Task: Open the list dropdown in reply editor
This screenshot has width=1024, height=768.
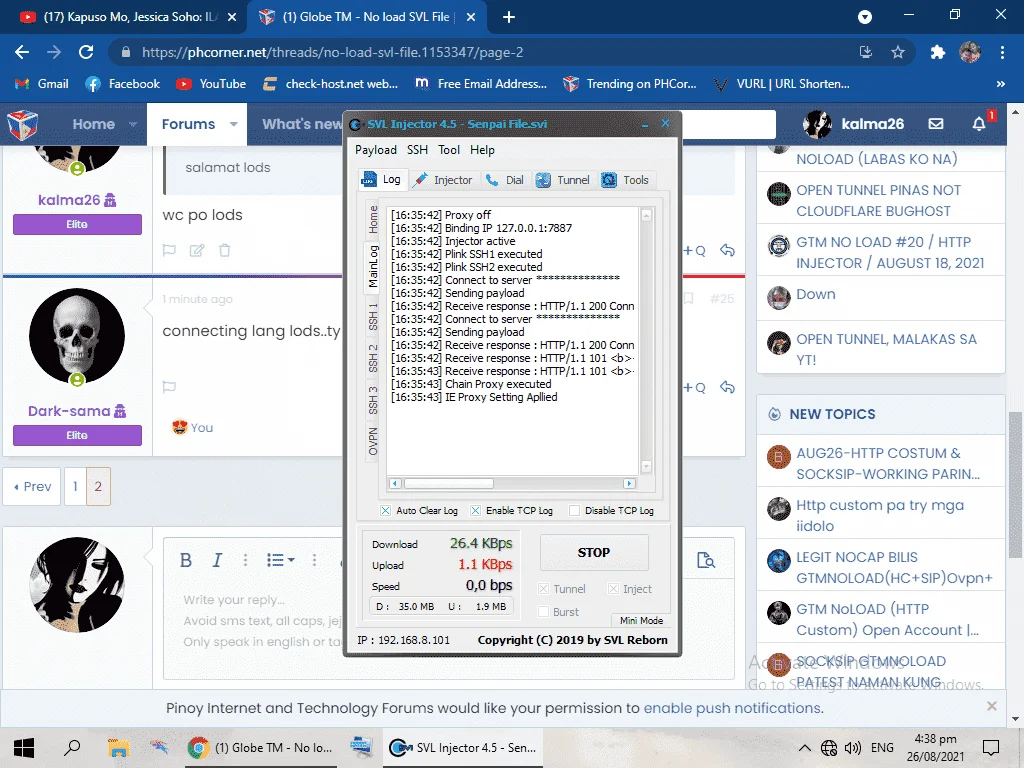Action: tap(281, 560)
